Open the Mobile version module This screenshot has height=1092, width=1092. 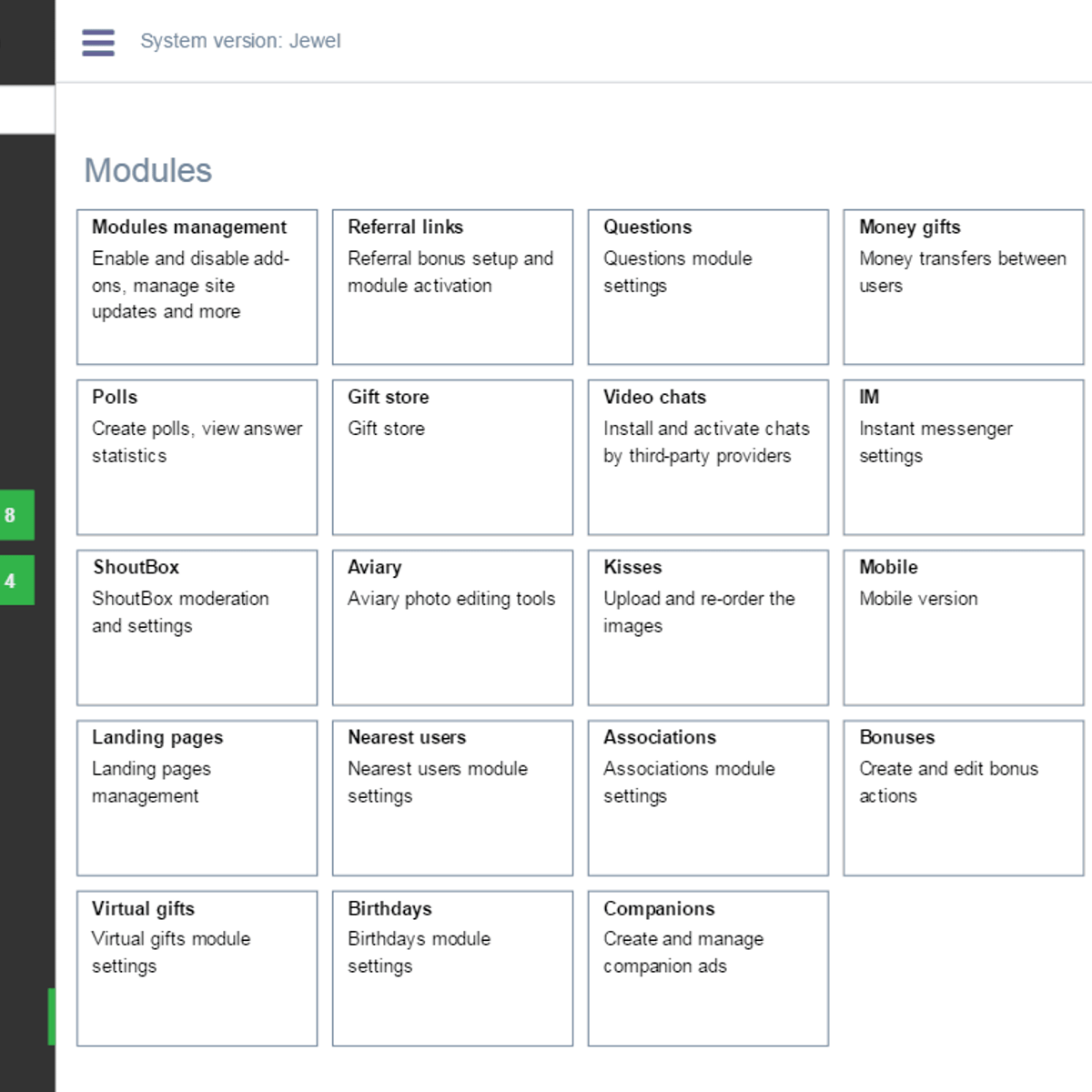965,628
